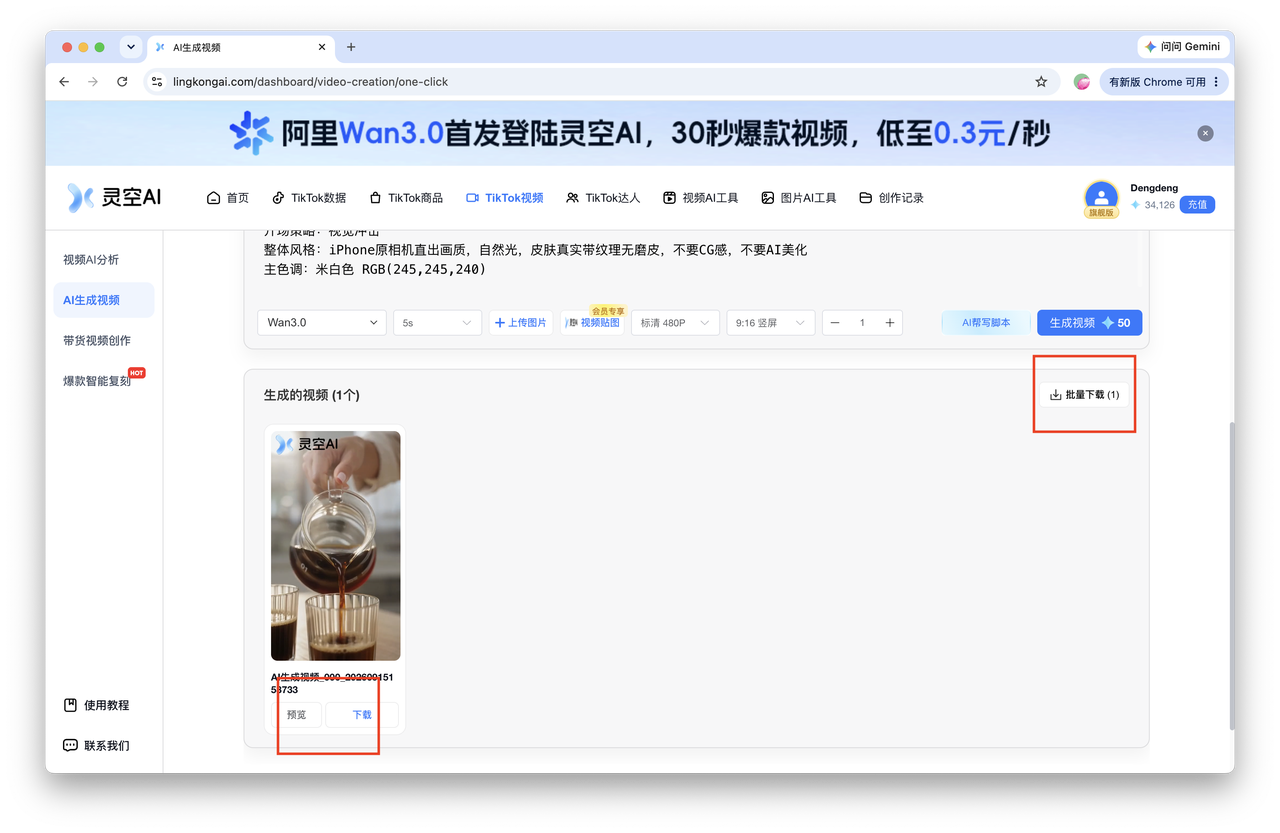Image resolution: width=1280 pixels, height=833 pixels.
Task: Click the 上传图片 upload button
Action: [521, 322]
